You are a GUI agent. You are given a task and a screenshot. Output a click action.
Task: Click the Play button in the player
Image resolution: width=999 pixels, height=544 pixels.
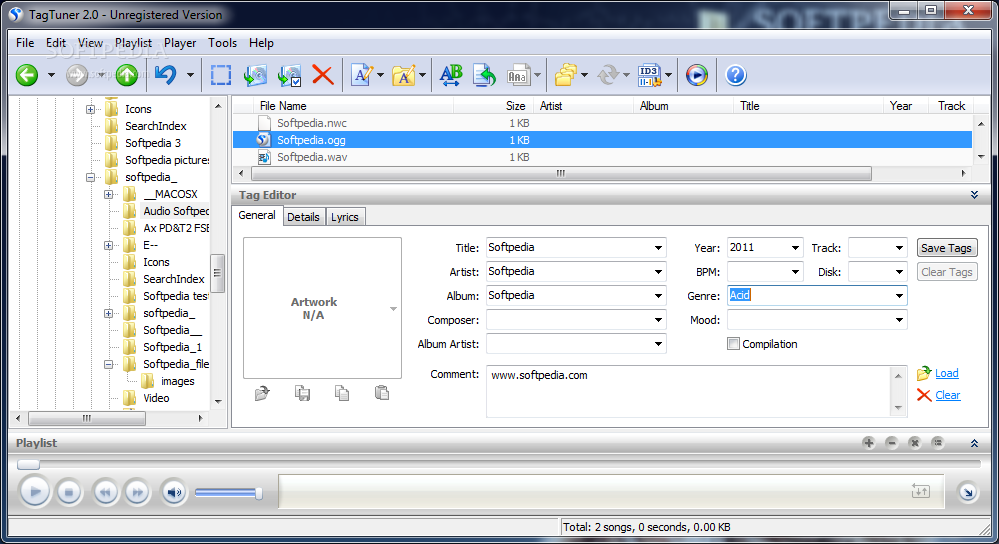coord(34,492)
